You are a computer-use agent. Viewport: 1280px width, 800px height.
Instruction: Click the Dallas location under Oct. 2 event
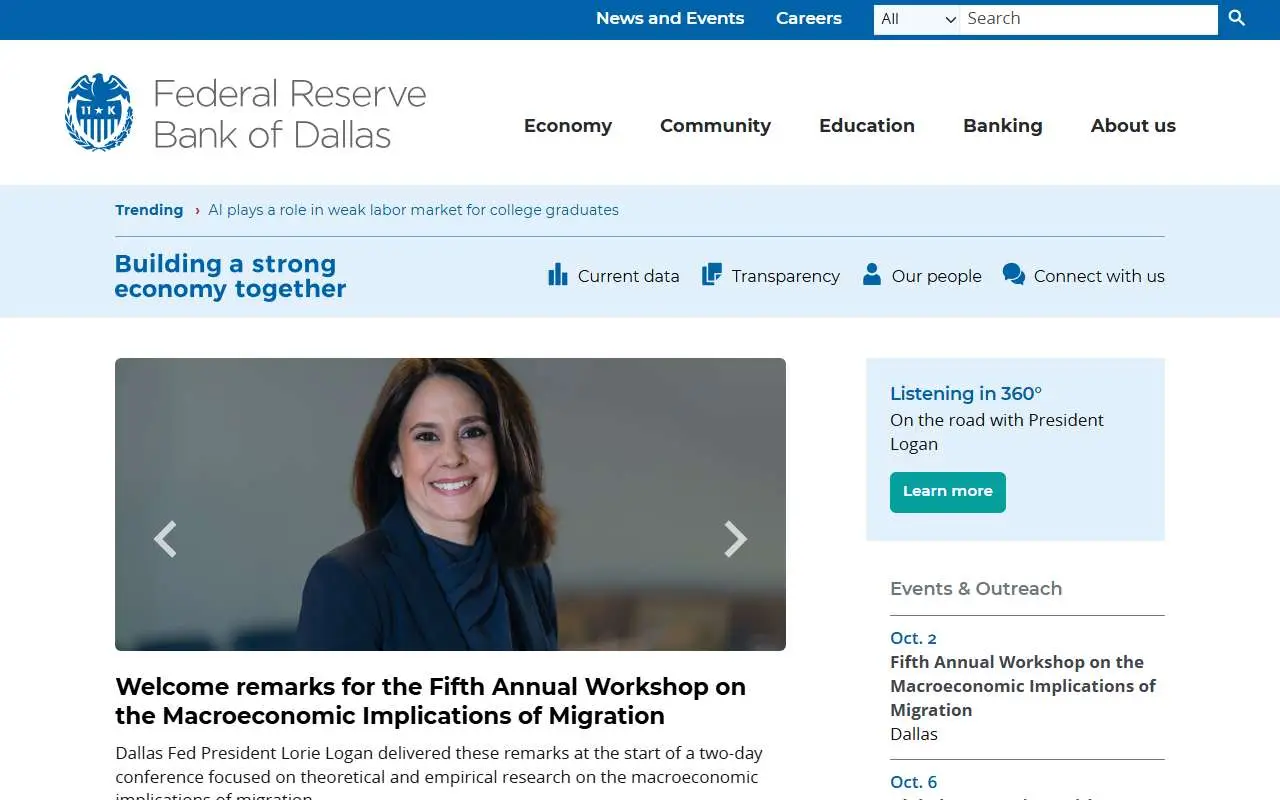[914, 734]
